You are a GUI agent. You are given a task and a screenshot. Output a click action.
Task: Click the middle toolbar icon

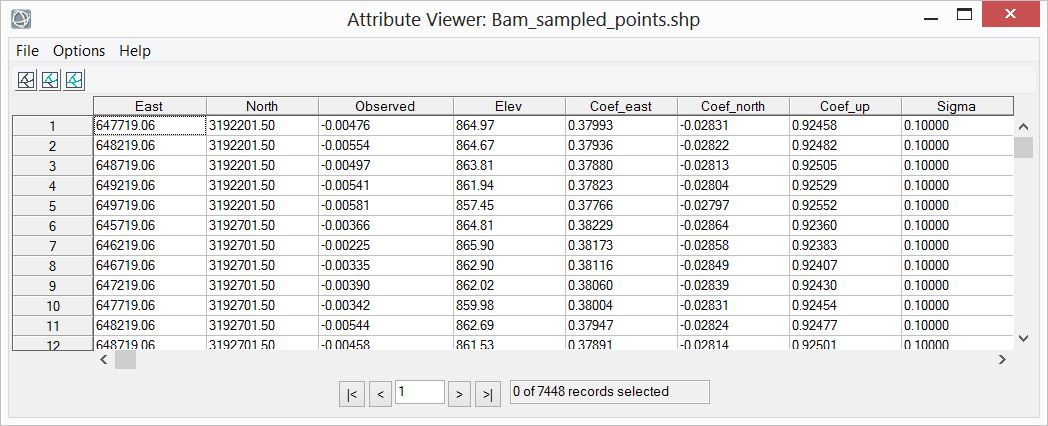[x=50, y=79]
